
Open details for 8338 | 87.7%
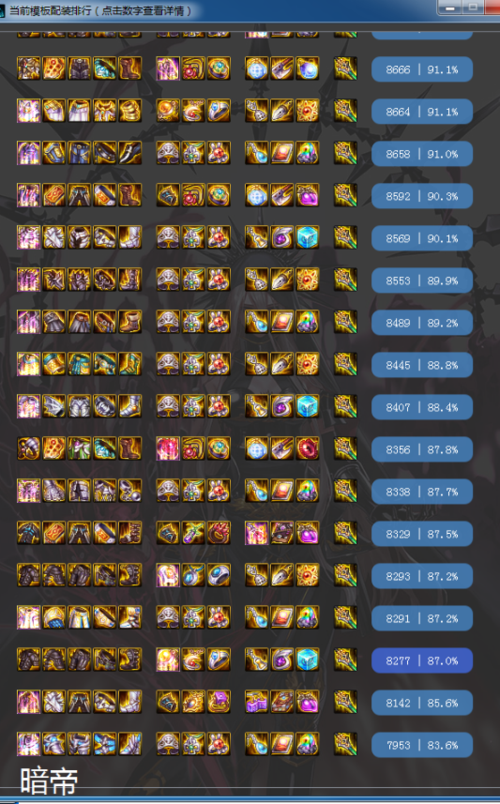coord(422,491)
